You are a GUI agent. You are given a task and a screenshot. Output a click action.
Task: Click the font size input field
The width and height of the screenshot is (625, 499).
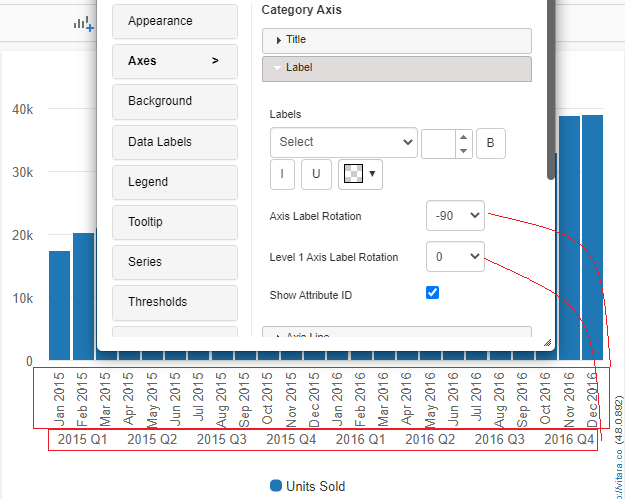pyautogui.click(x=439, y=143)
